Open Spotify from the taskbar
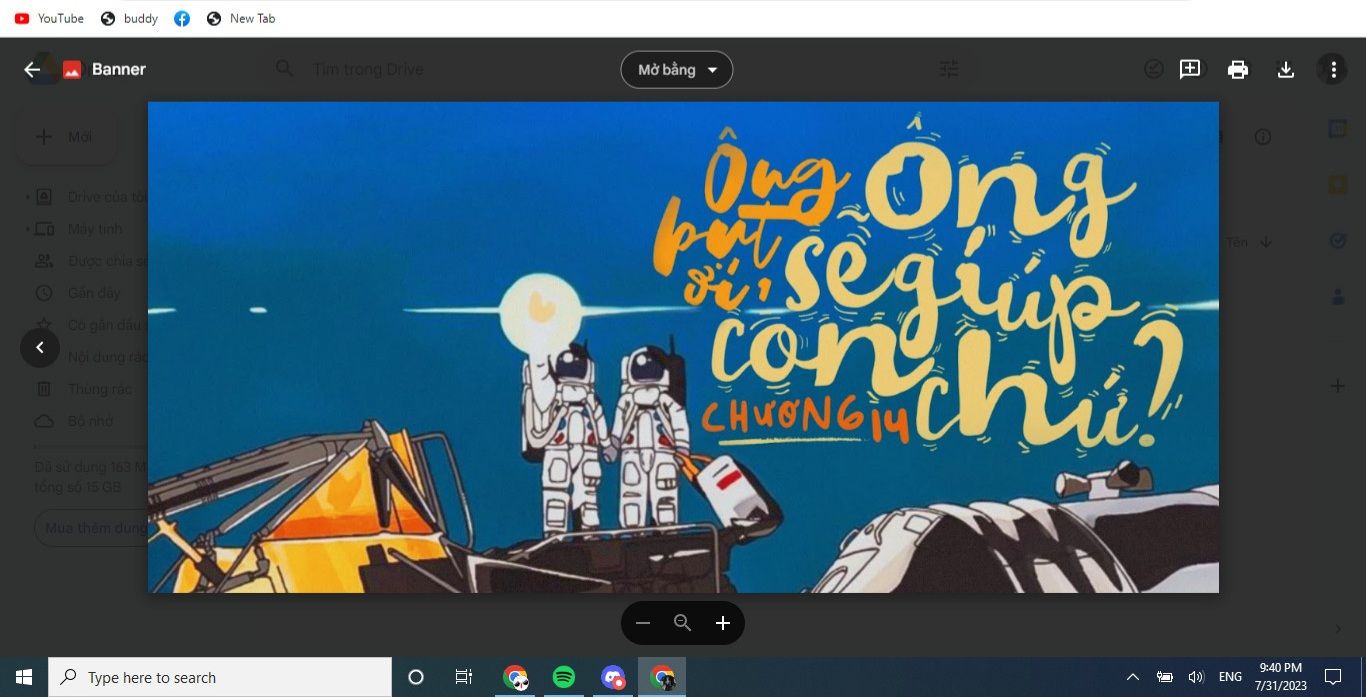This screenshot has height=697, width=1366. coord(564,677)
